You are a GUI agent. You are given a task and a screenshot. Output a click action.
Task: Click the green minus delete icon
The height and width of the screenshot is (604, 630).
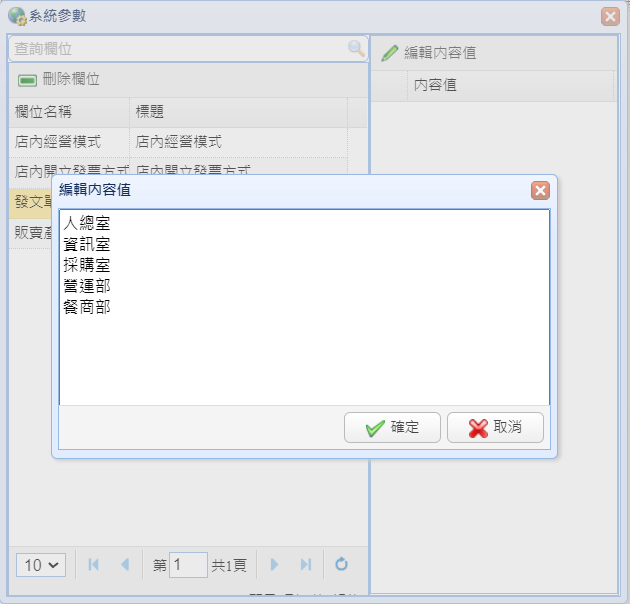pyautogui.click(x=27, y=80)
